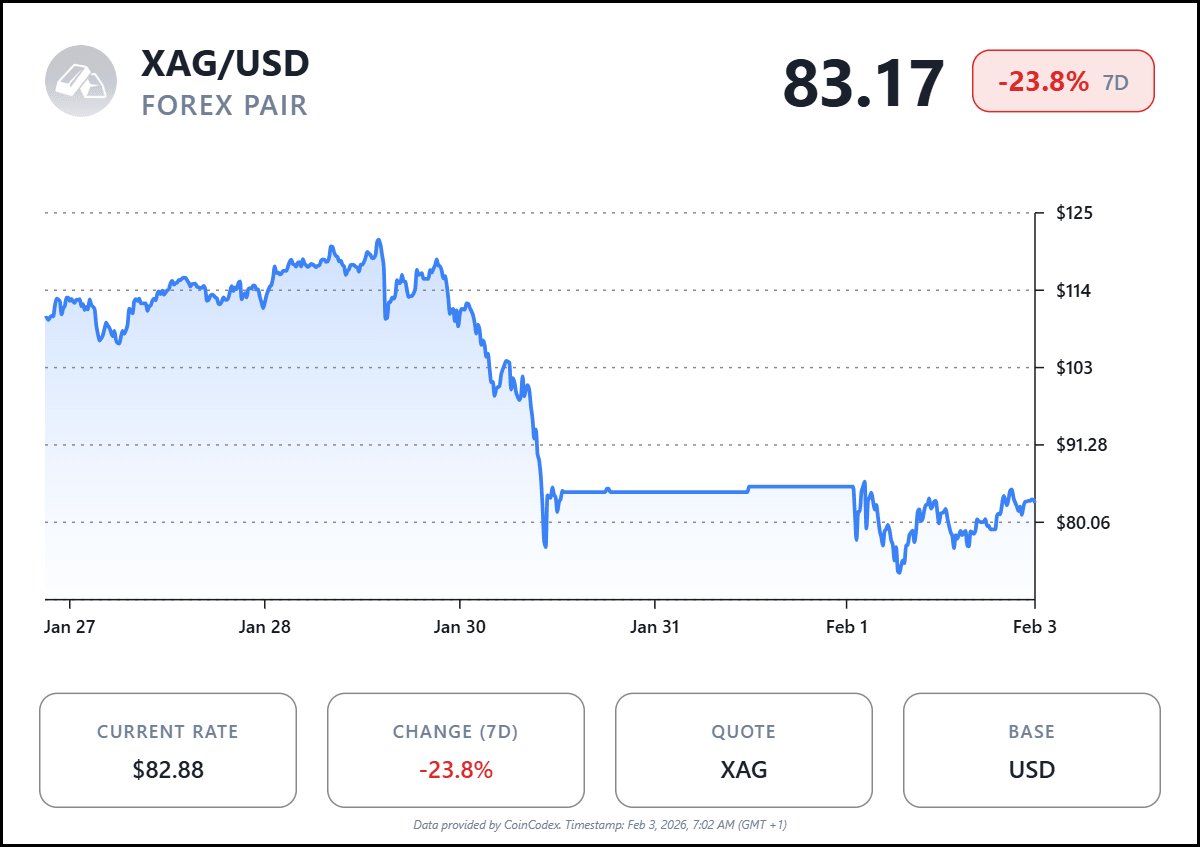Click the Jan 31 date label
The height and width of the screenshot is (847, 1200).
coord(655,628)
